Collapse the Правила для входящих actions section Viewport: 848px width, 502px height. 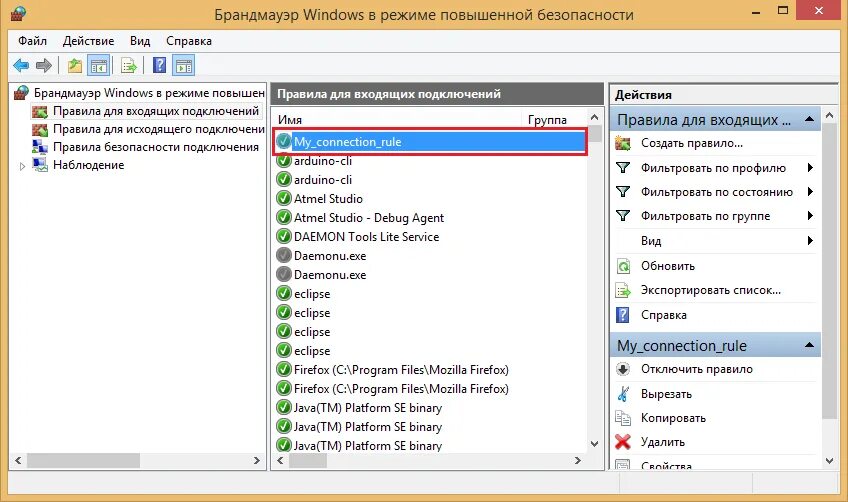809,120
